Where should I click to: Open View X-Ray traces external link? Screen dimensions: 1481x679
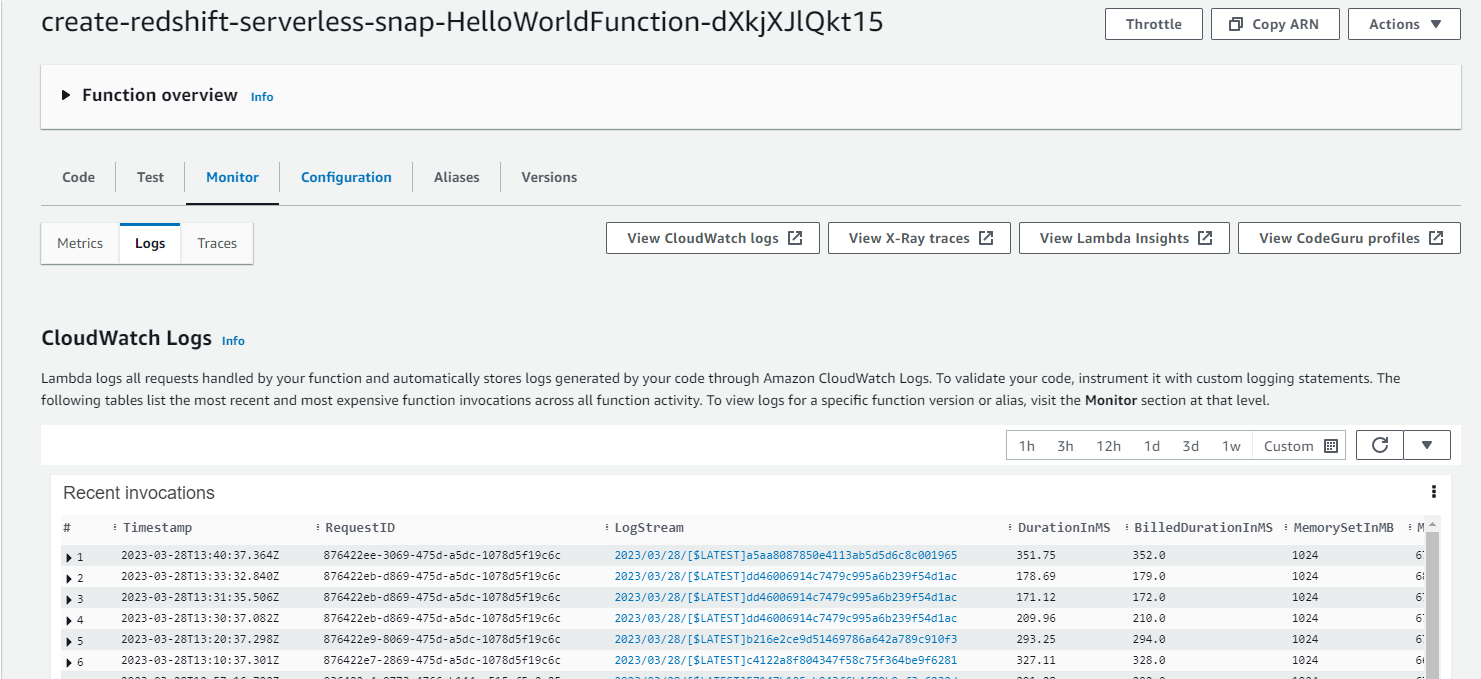pyautogui.click(x=919, y=238)
